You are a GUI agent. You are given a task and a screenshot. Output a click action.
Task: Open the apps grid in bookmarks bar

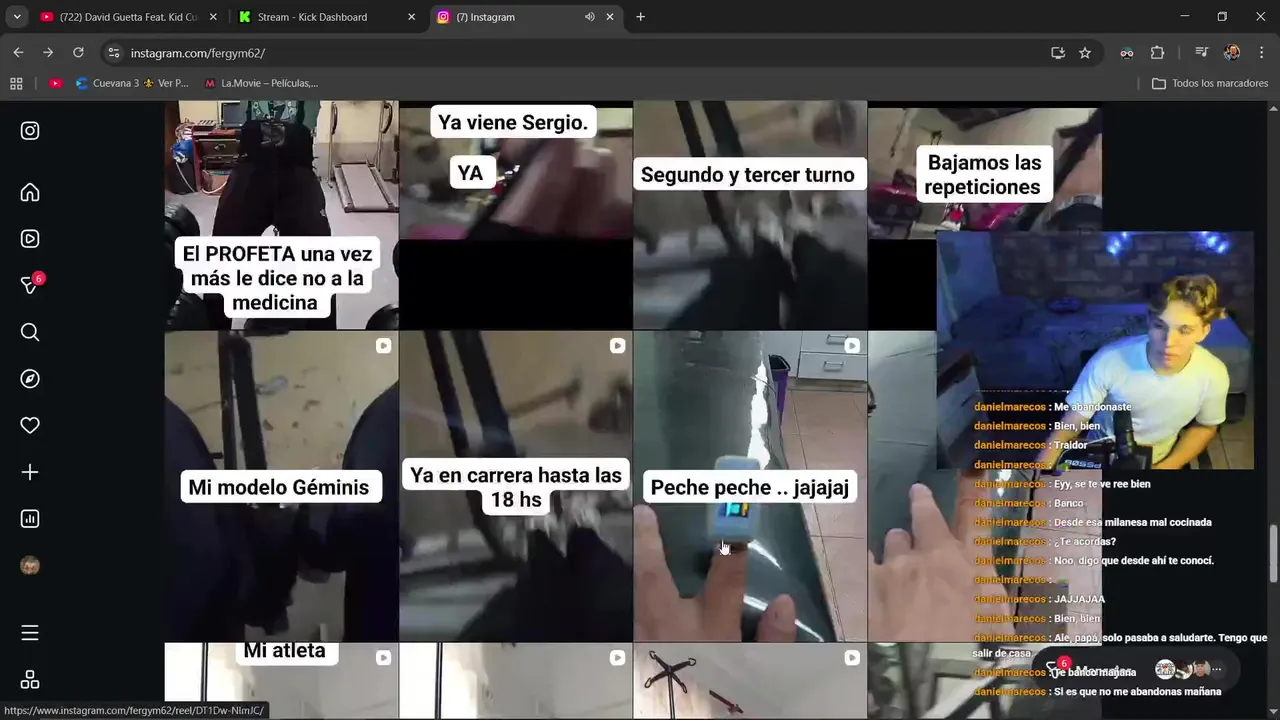(x=16, y=83)
